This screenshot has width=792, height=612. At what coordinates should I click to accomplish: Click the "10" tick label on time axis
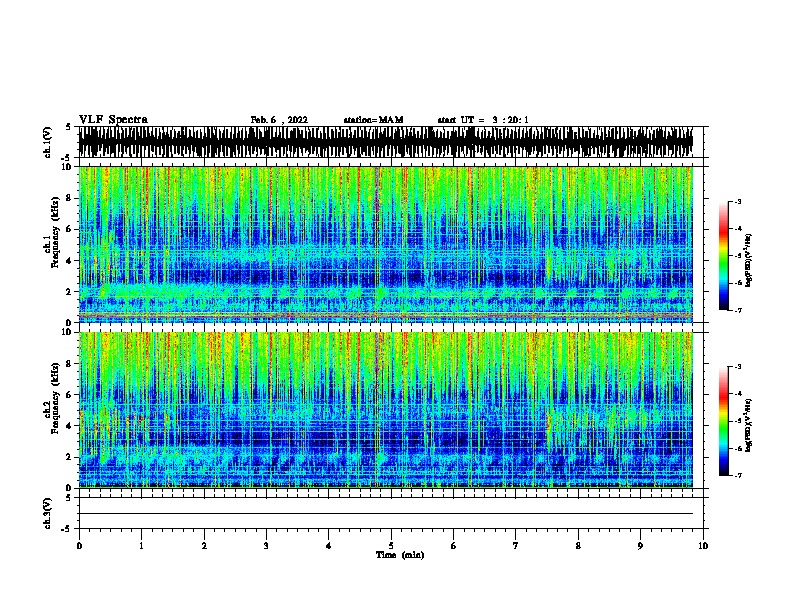tap(703, 546)
